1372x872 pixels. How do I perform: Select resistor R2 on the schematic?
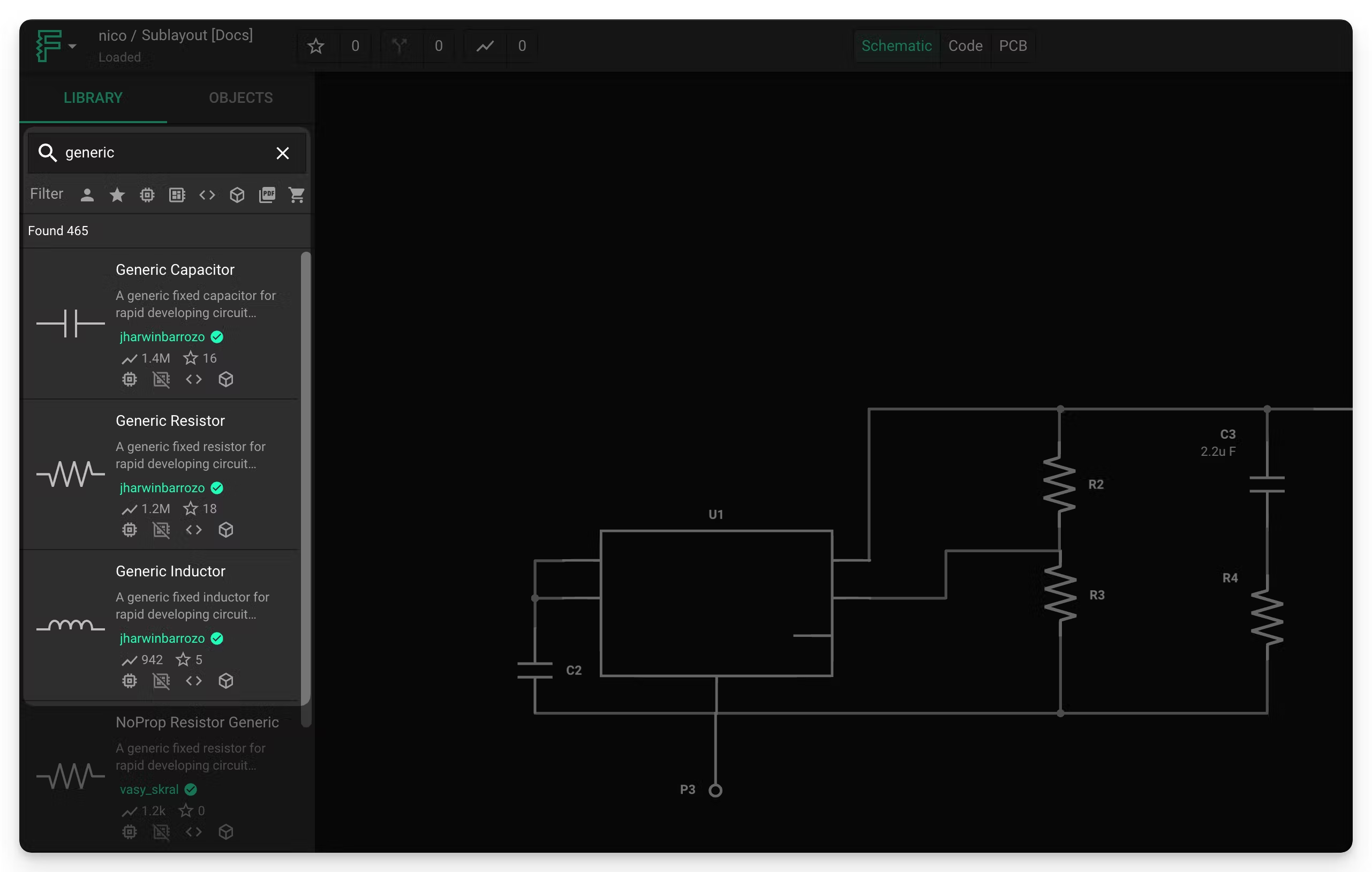point(1059,484)
